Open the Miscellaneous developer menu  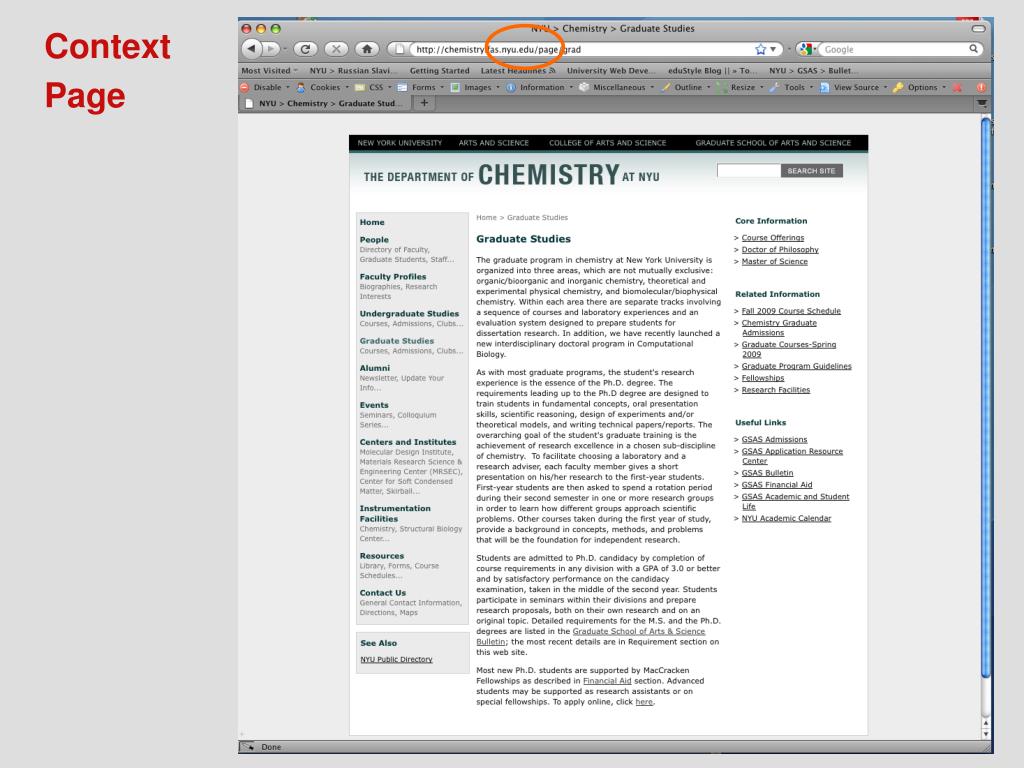[x=618, y=87]
